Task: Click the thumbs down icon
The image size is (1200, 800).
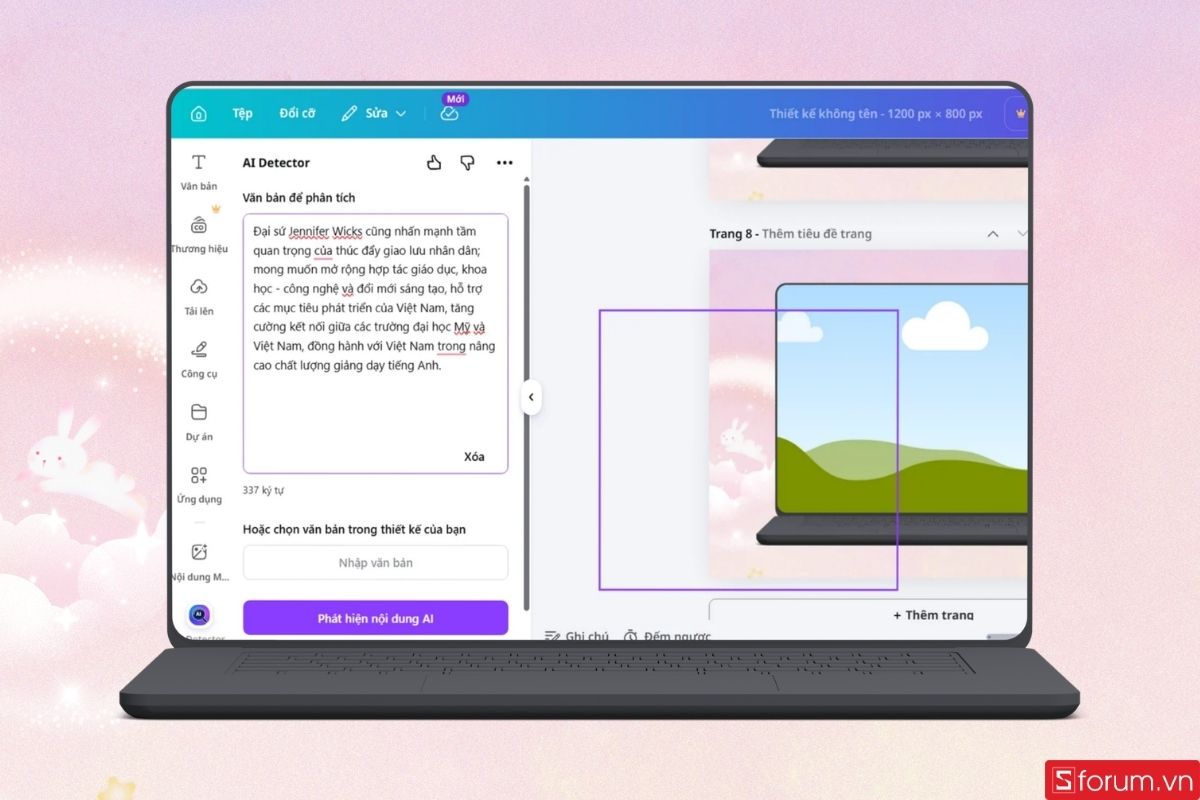Action: pyautogui.click(x=467, y=163)
